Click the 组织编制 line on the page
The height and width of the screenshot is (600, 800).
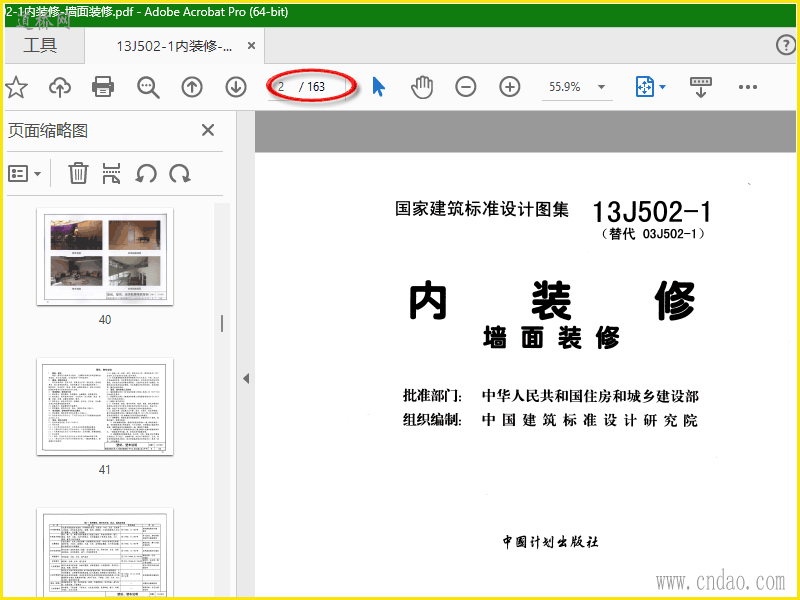tap(551, 420)
